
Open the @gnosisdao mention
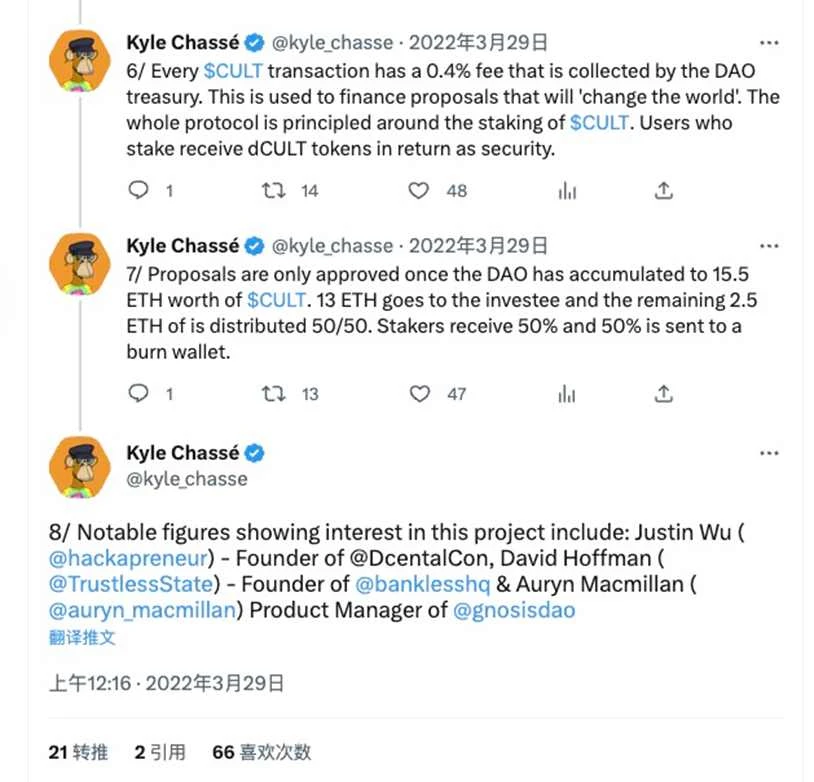[x=512, y=609]
